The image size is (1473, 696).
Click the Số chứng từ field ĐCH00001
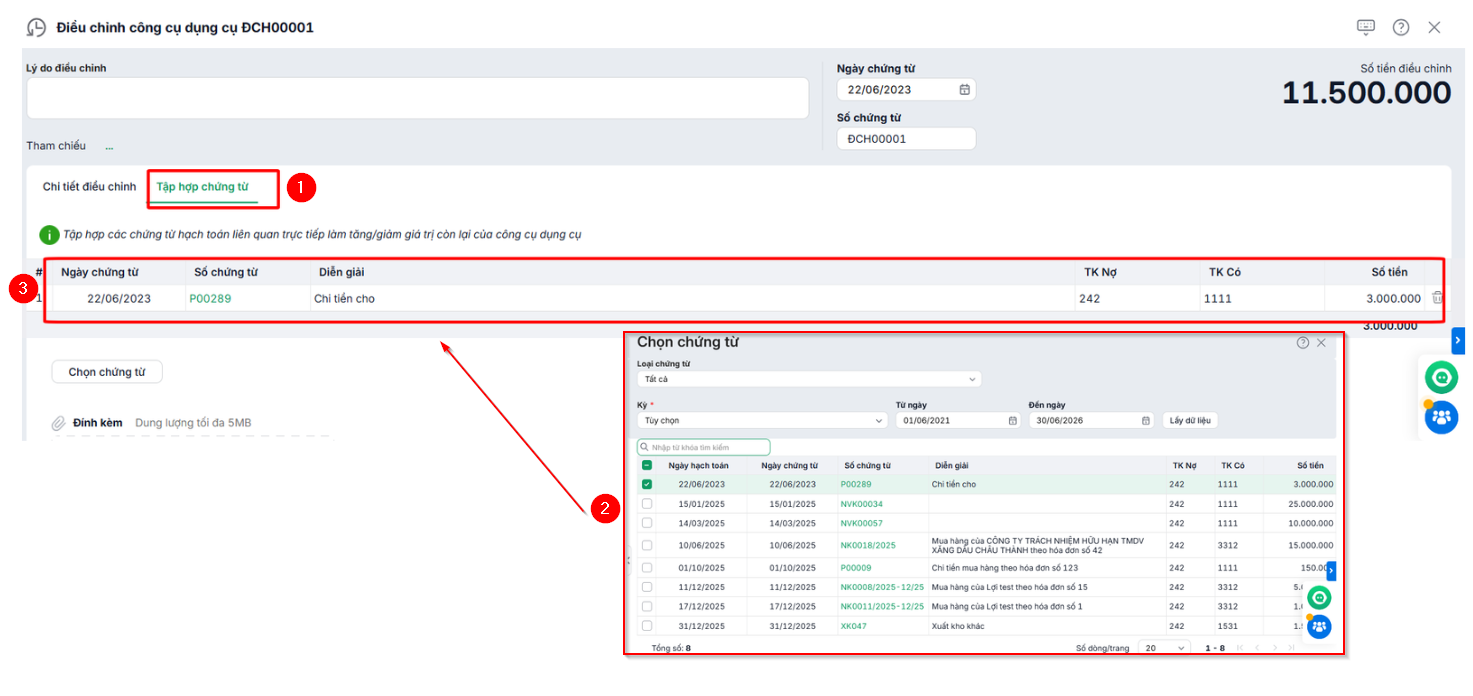[x=906, y=139]
